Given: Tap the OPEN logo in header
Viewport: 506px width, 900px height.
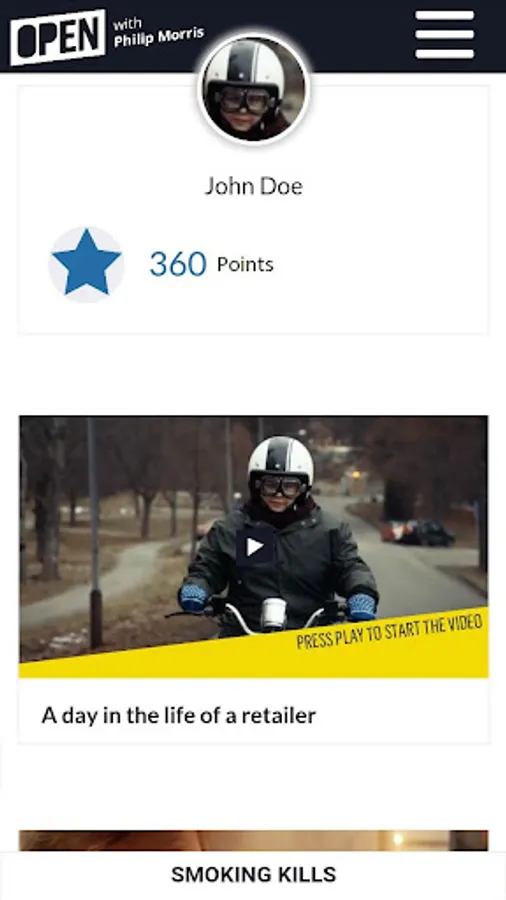Looking at the screenshot, I should tap(57, 37).
